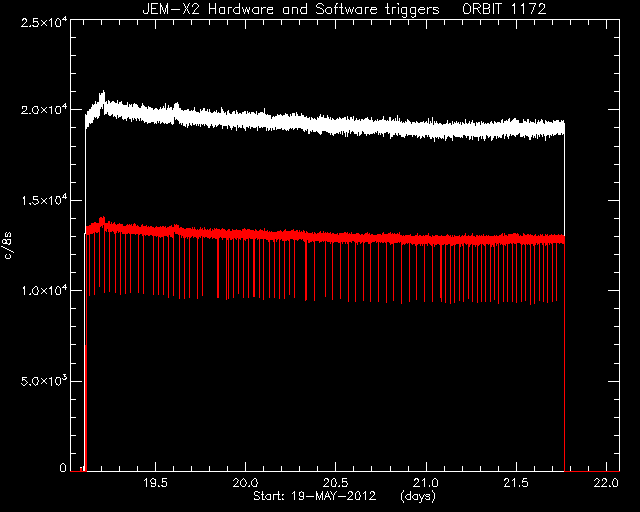Click the 19.5 x-axis tick label
The image size is (640, 512).
[156, 483]
